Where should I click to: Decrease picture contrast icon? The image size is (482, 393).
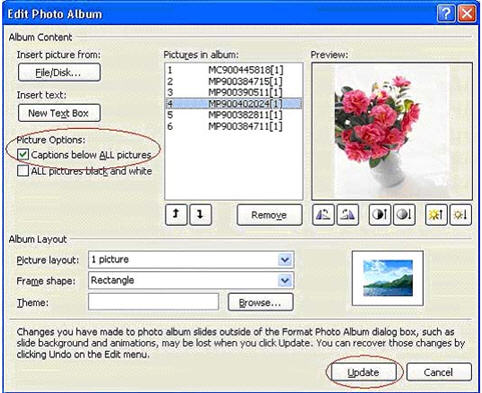(x=404, y=215)
